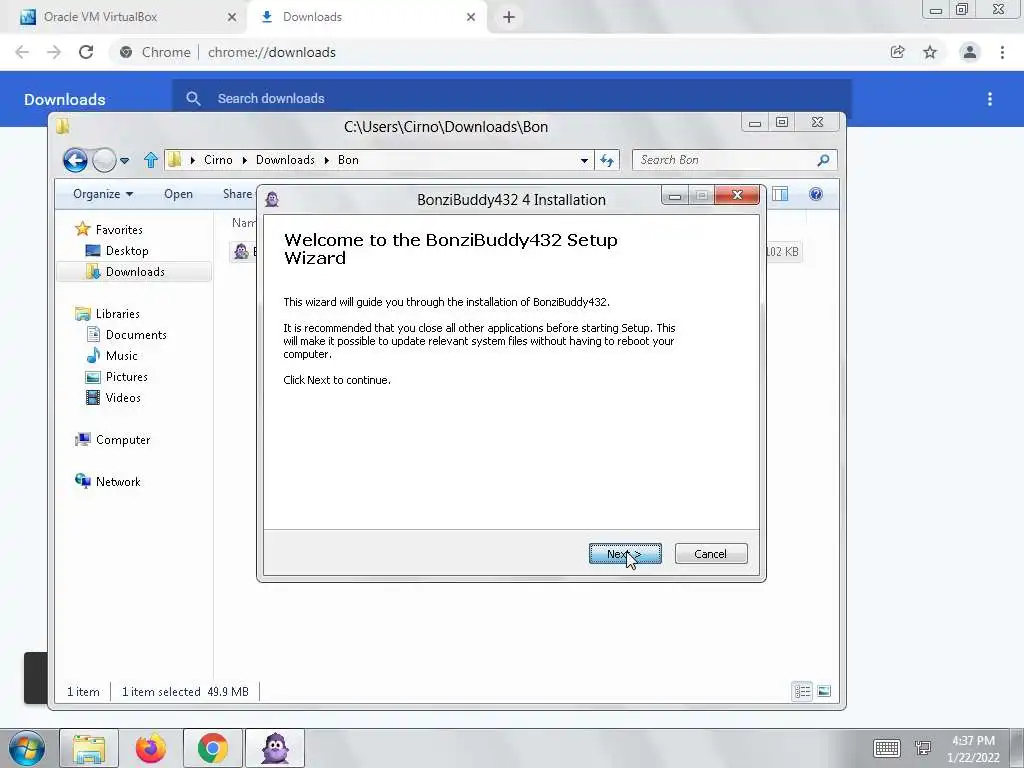The height and width of the screenshot is (768, 1024).
Task: Switch Explorer to details view icon
Action: [802, 691]
